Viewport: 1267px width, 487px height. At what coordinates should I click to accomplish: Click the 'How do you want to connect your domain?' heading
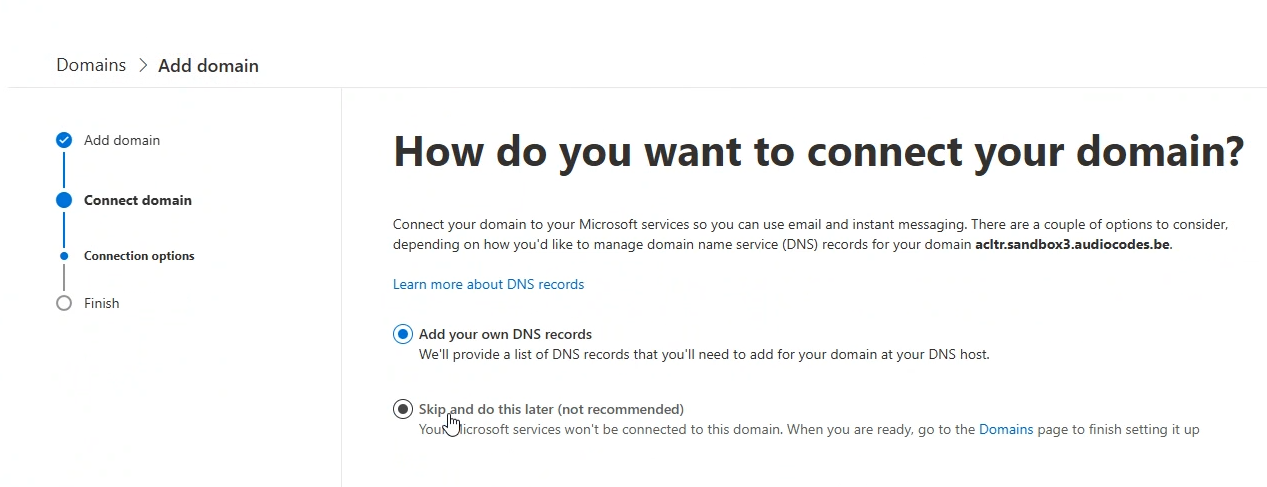point(818,151)
